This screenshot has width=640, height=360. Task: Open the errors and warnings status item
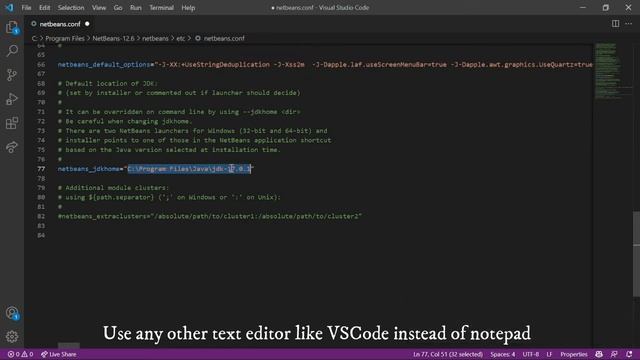20,354
